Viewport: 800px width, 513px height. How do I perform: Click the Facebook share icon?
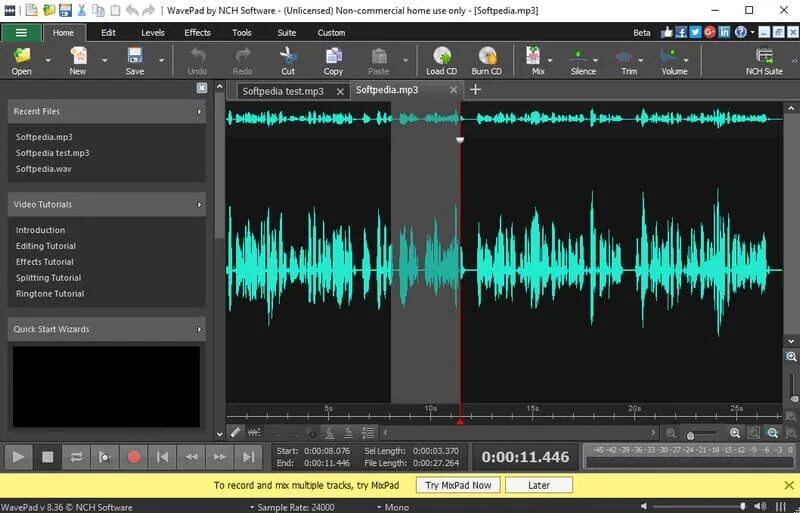click(681, 32)
